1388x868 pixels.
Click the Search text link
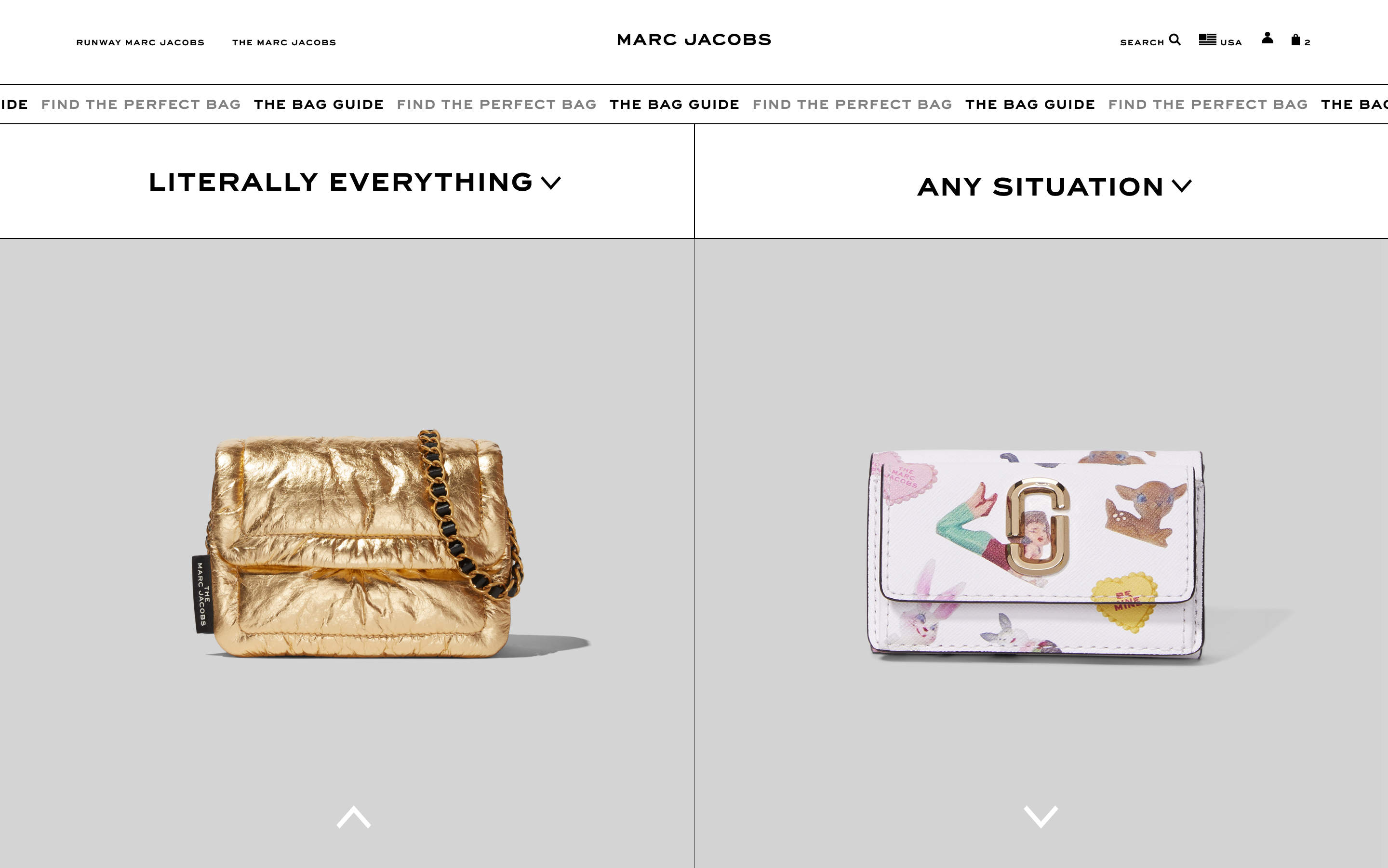(1142, 42)
